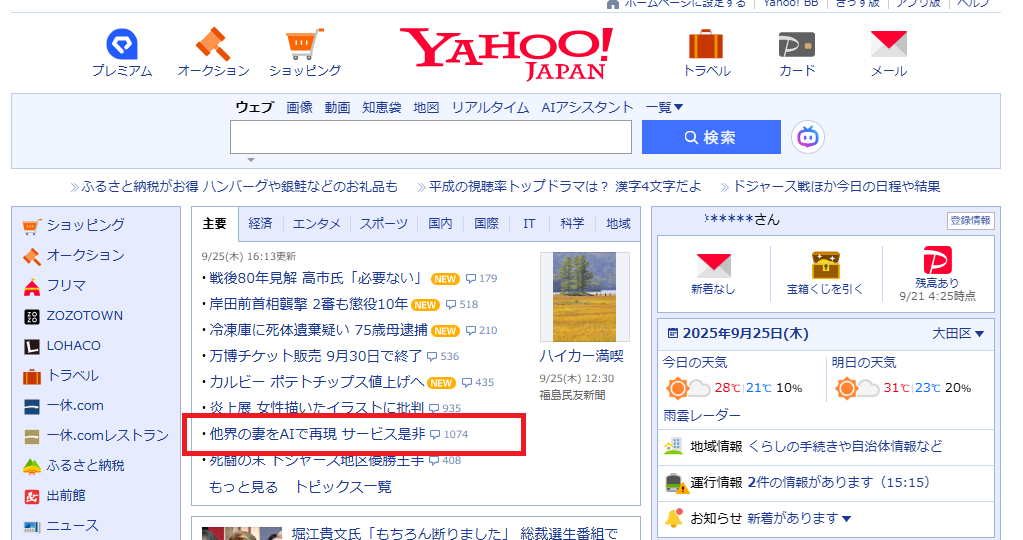Expand the 大田区 weather location dropdown
Viewport: 1023px width, 540px height.
pos(958,333)
